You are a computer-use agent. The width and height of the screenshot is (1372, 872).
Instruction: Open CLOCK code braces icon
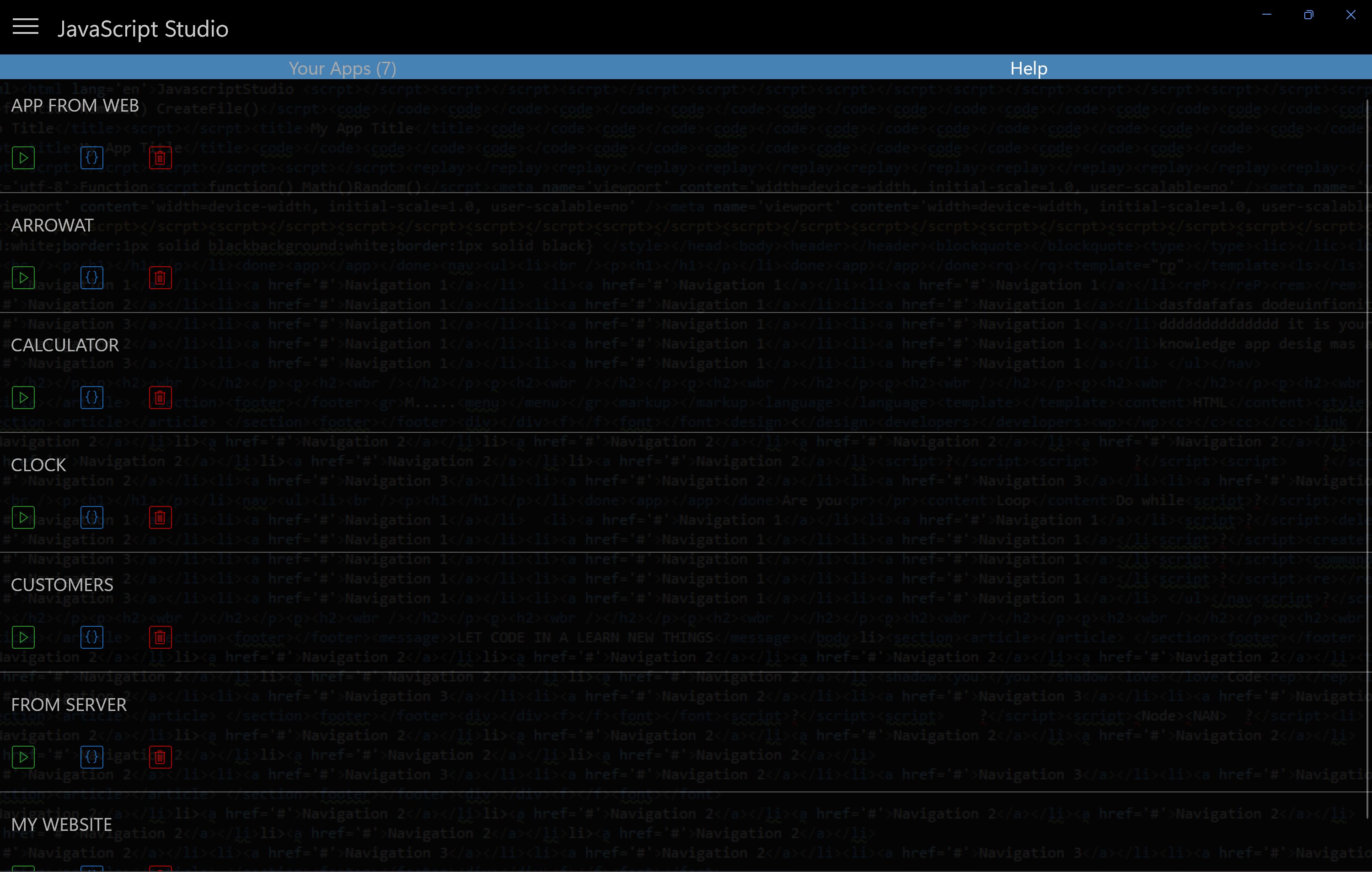click(92, 517)
